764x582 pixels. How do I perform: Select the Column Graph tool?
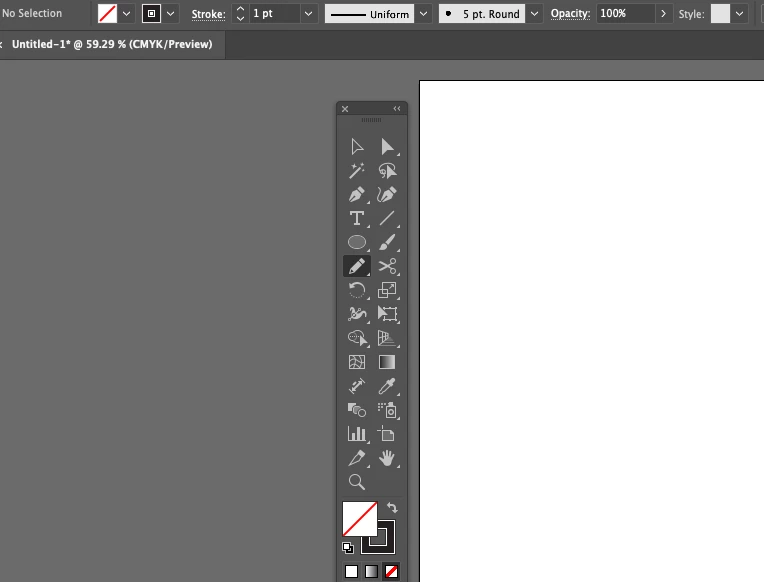(357, 434)
